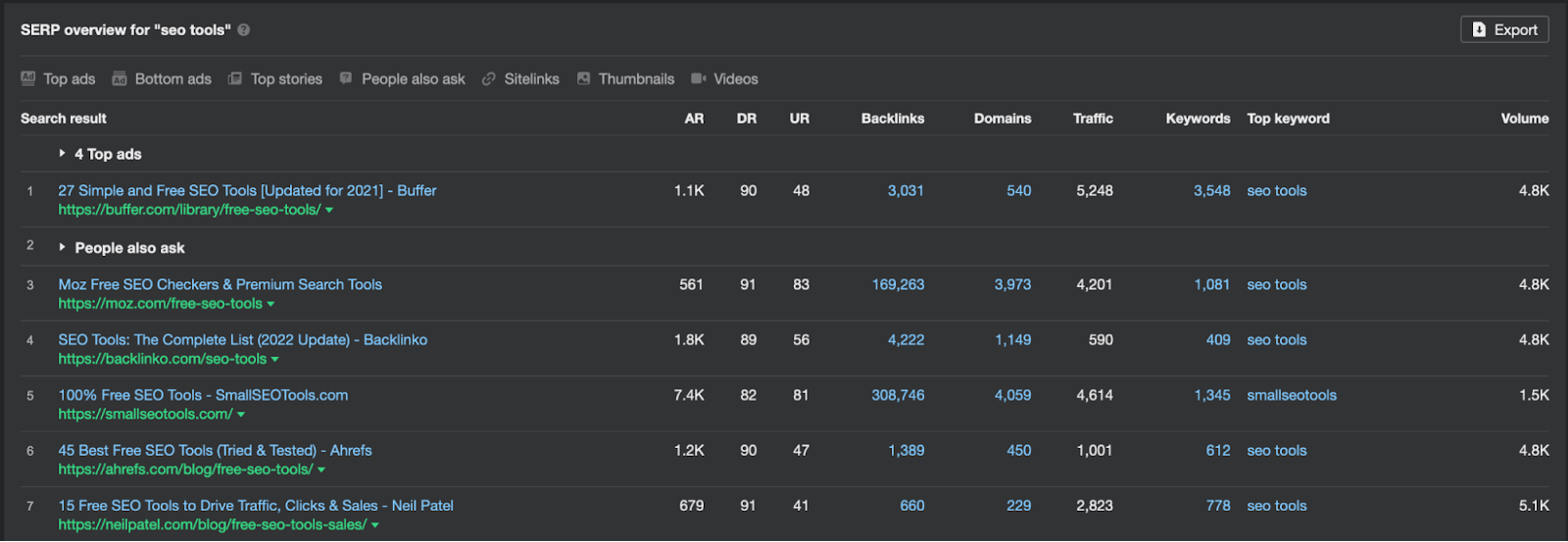Click the Top ads filter label
Screen dimensions: 1568x542
pyautogui.click(x=70, y=78)
